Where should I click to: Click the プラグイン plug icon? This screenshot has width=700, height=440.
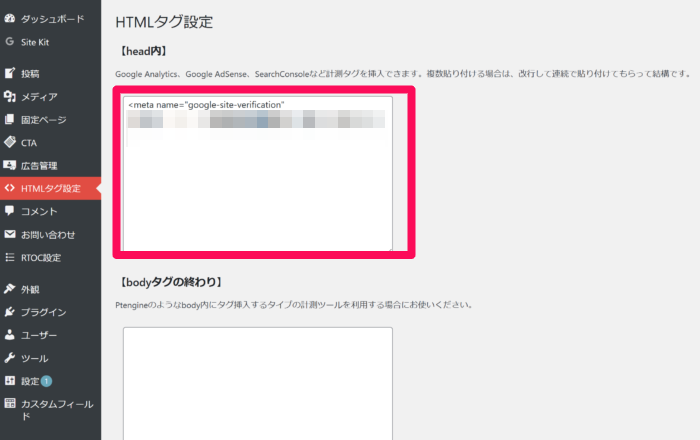click(9, 311)
